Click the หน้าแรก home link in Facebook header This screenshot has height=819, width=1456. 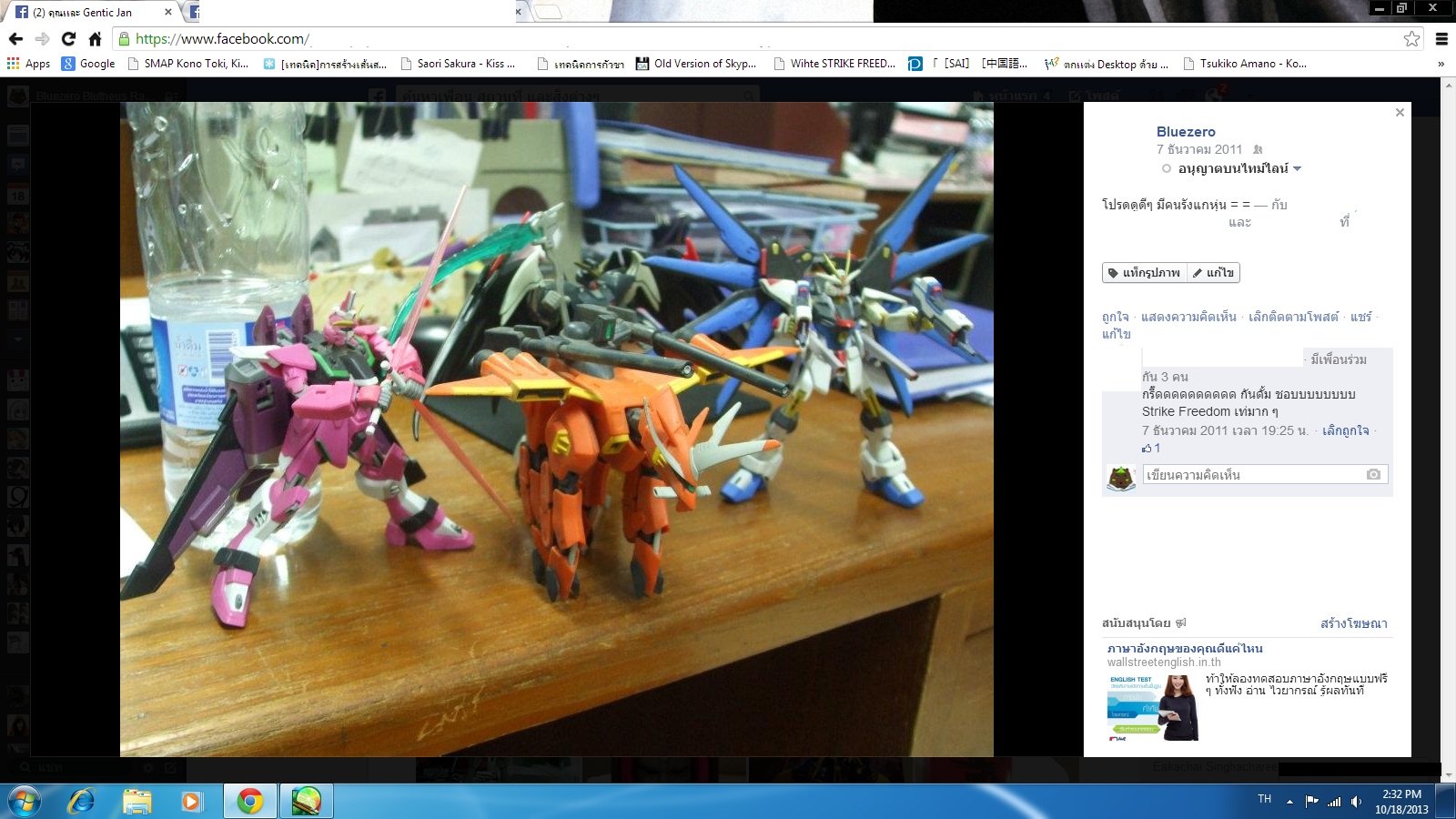1013,96
